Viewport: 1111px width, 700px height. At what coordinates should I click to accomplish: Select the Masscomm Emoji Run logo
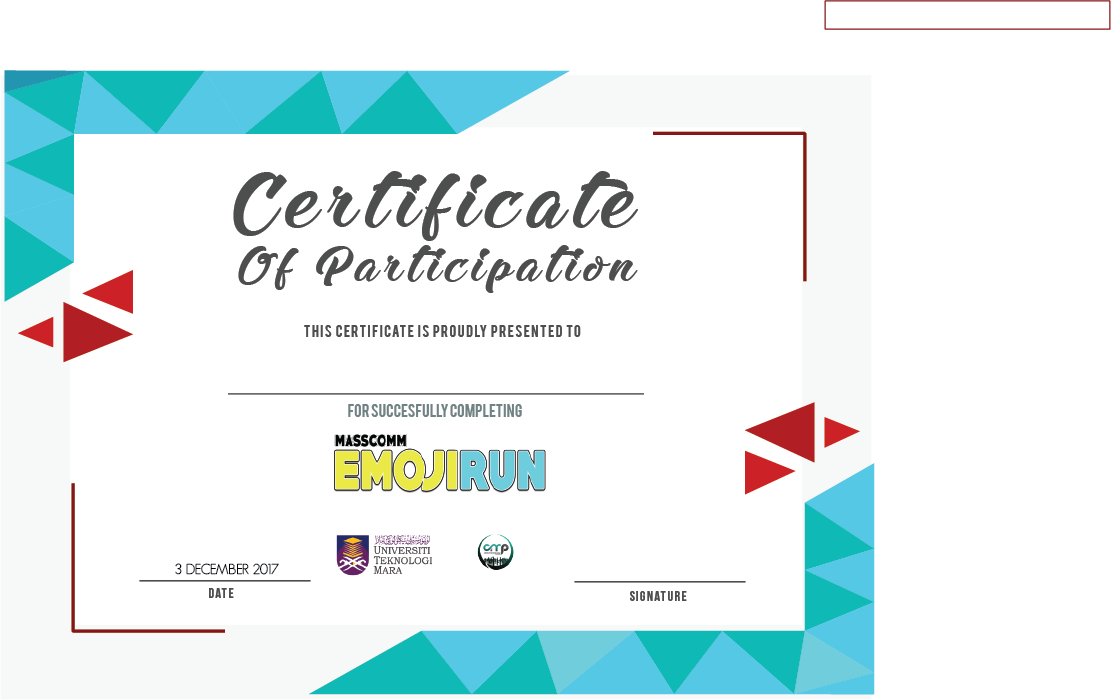(x=439, y=464)
